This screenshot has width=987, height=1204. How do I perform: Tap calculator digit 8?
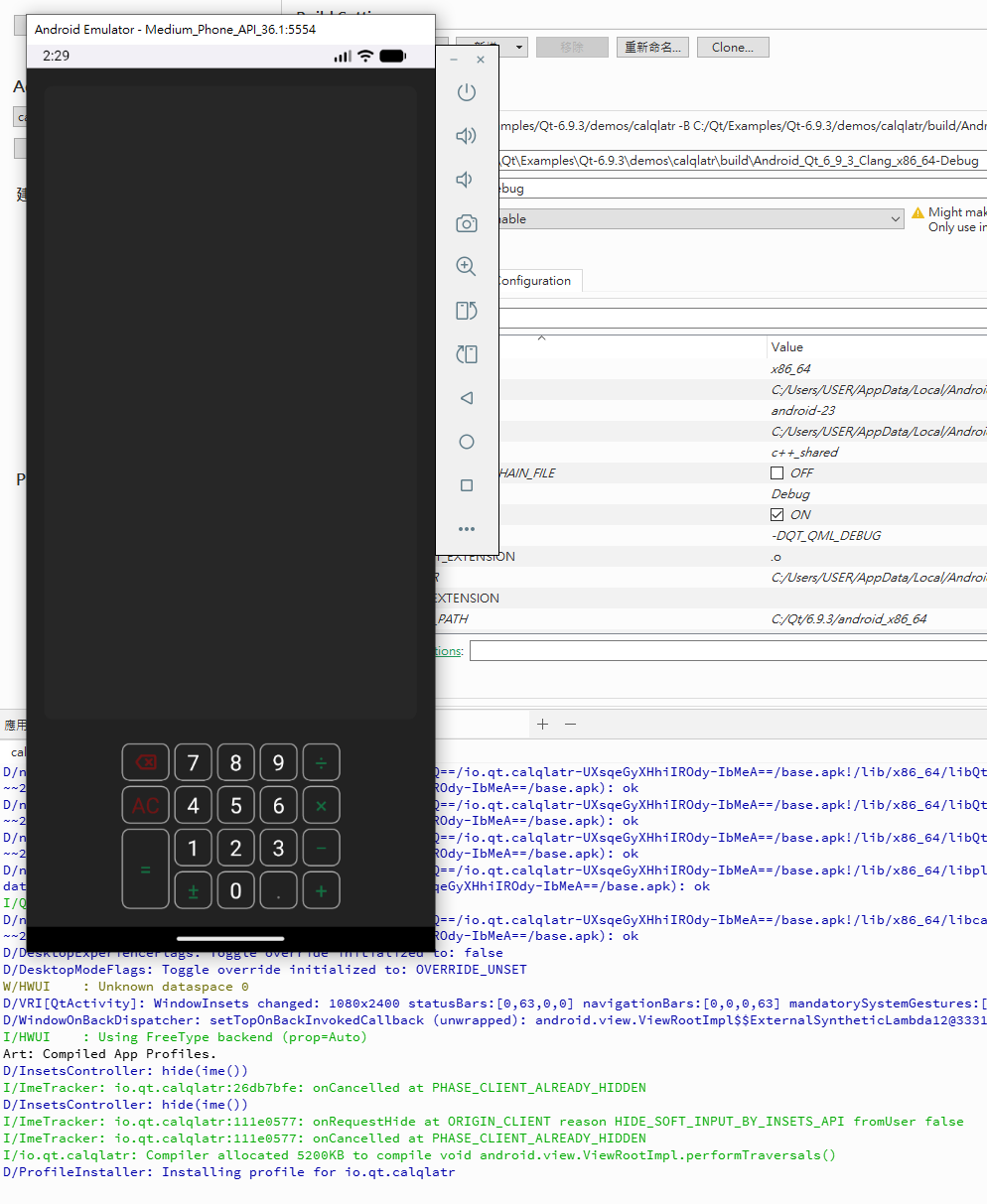235,762
